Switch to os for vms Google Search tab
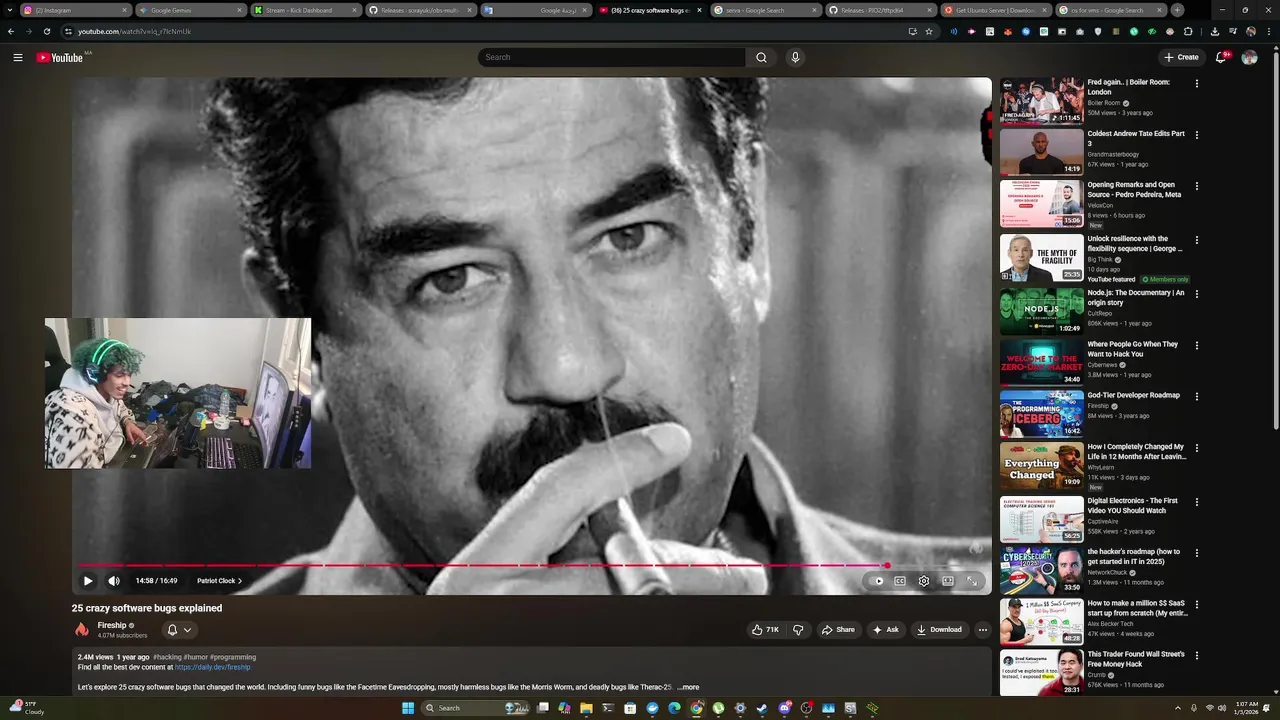The width and height of the screenshot is (1280, 720). coord(1109,10)
